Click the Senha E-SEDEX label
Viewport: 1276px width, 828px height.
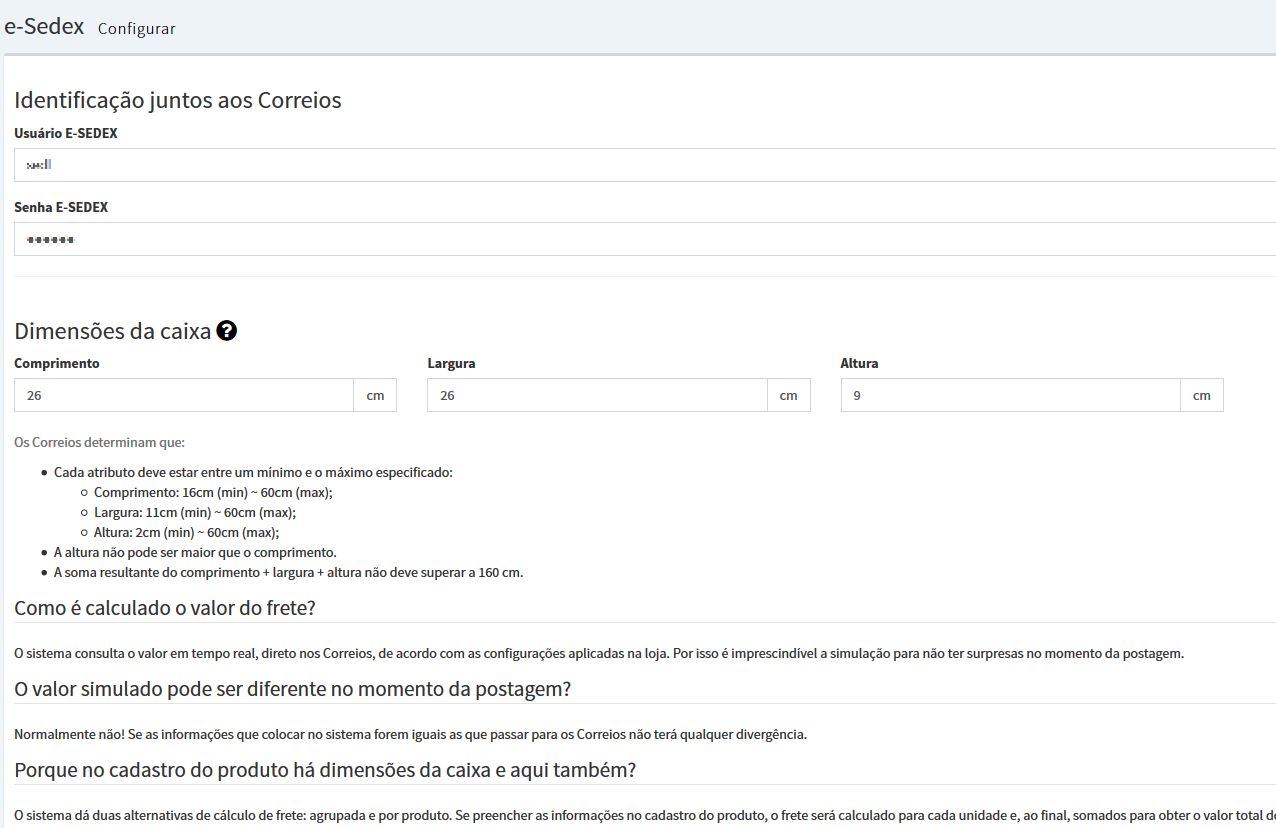(61, 207)
